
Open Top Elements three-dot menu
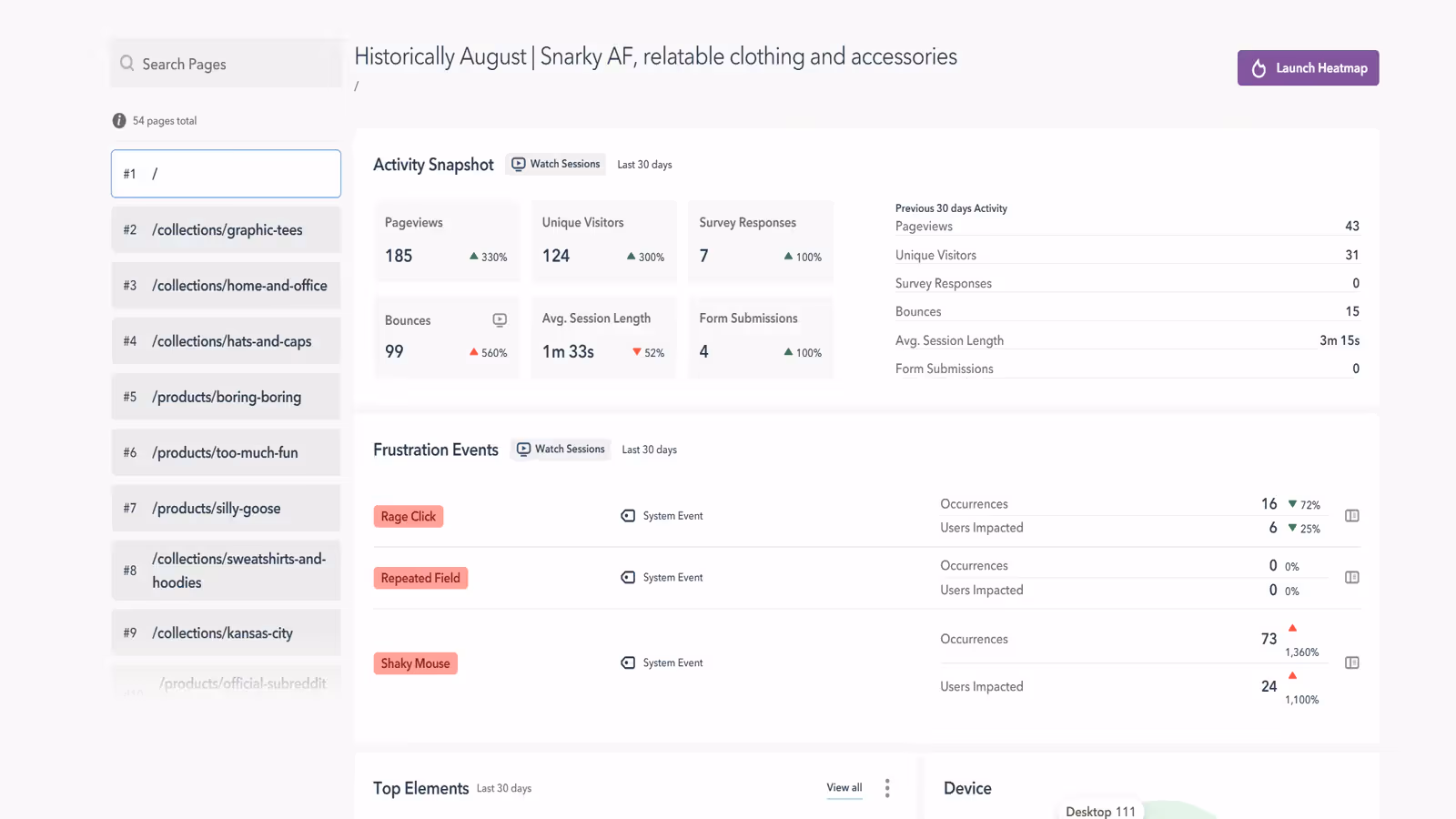887,788
